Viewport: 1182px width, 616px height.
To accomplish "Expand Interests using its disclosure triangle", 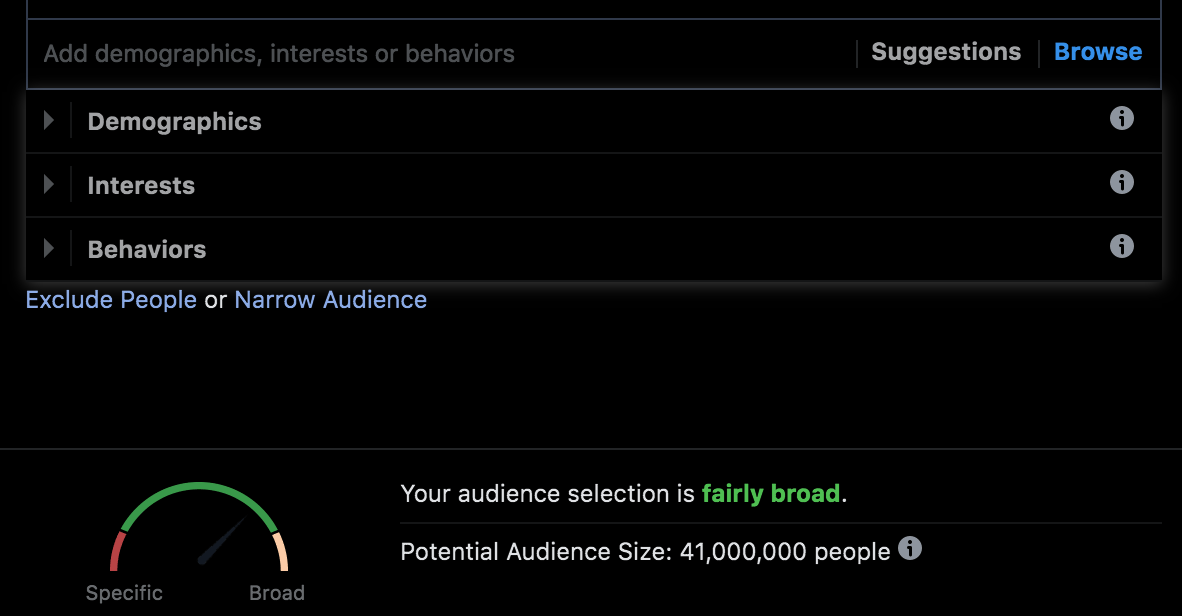I will pos(48,185).
